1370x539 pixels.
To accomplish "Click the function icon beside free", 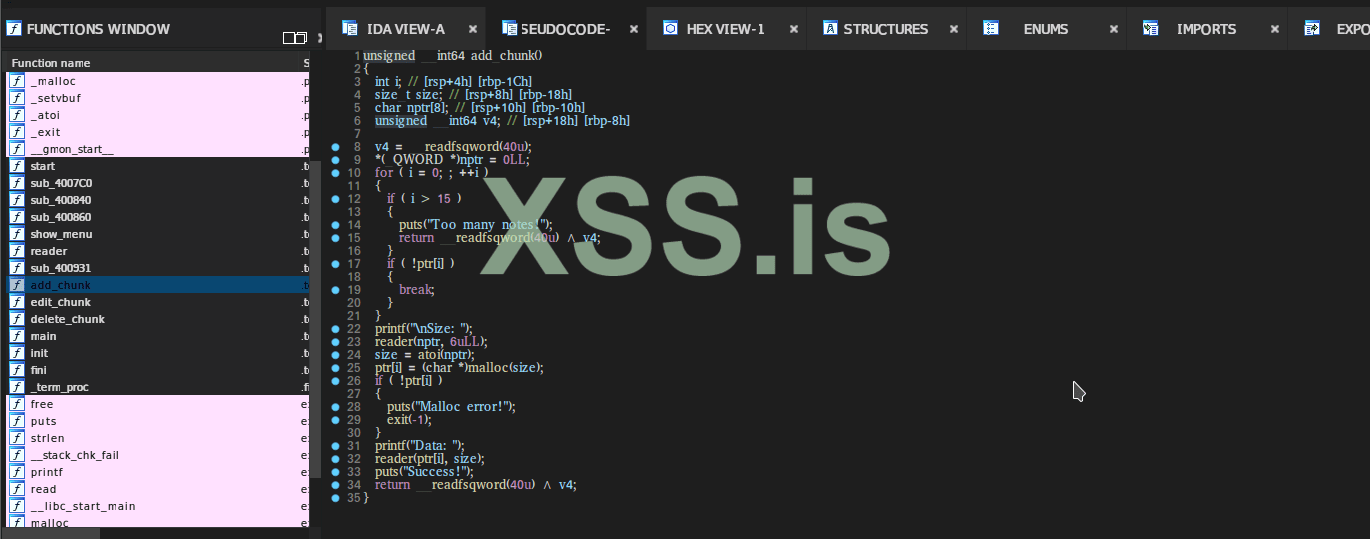I will (17, 404).
